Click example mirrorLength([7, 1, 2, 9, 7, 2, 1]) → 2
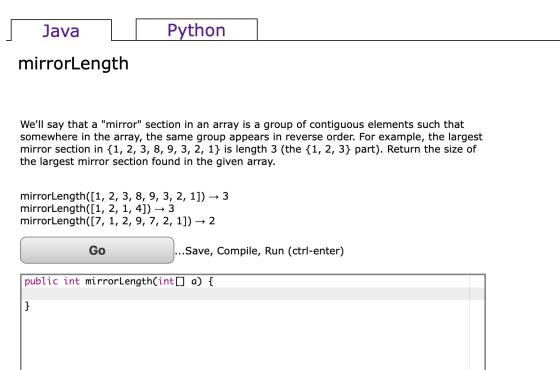The width and height of the screenshot is (560, 370). [x=118, y=221]
